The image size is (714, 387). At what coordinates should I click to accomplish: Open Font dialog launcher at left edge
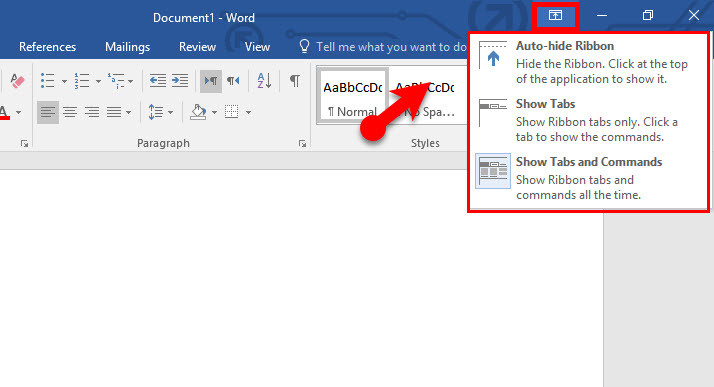pyautogui.click(x=24, y=144)
